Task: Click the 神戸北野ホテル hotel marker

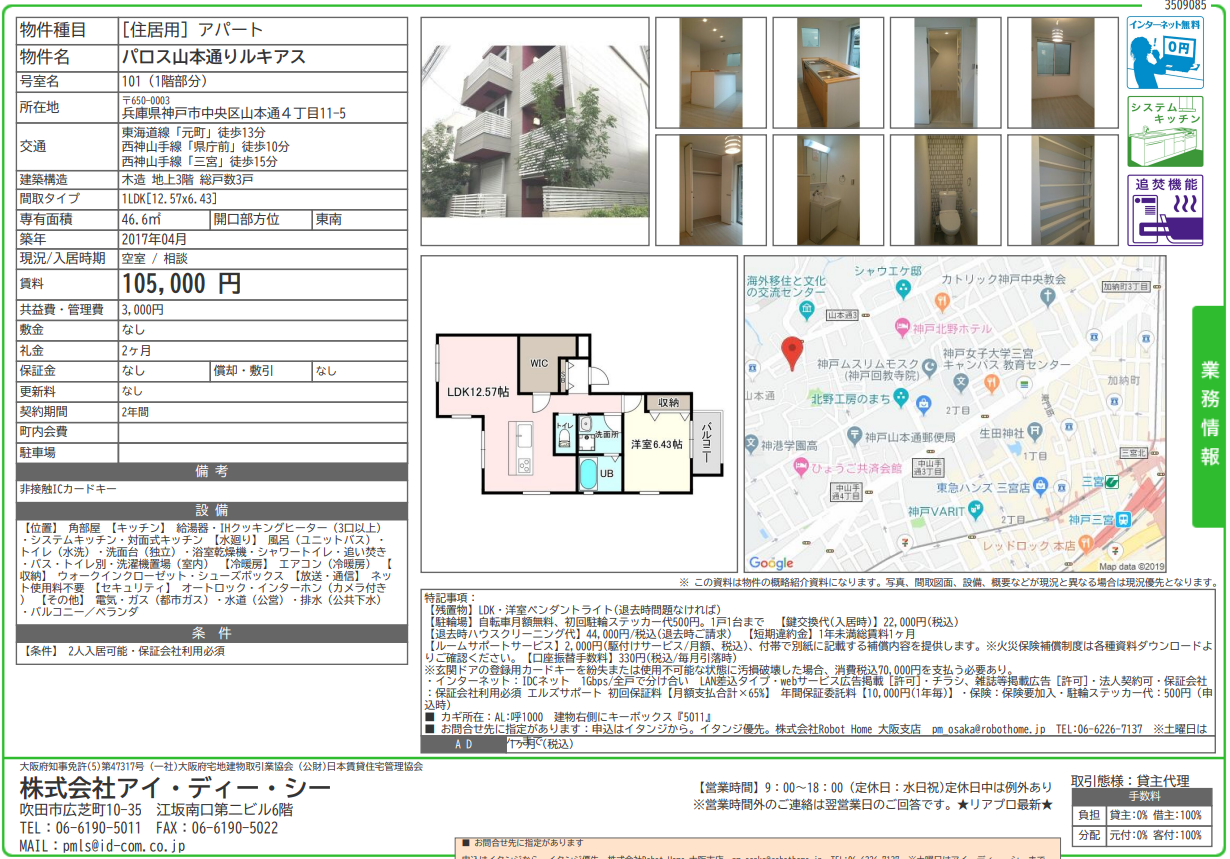Action: click(902, 328)
